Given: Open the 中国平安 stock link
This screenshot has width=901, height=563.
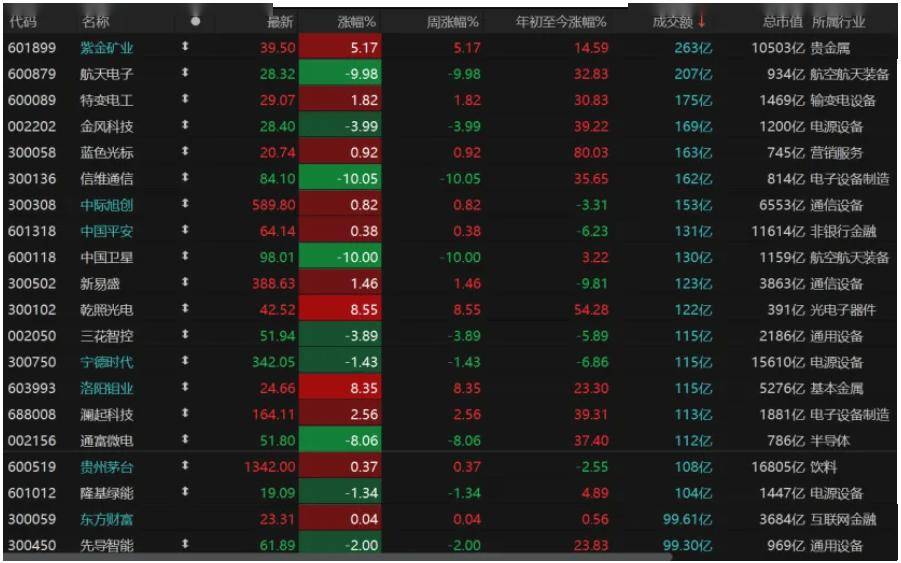Looking at the screenshot, I should pos(106,231).
